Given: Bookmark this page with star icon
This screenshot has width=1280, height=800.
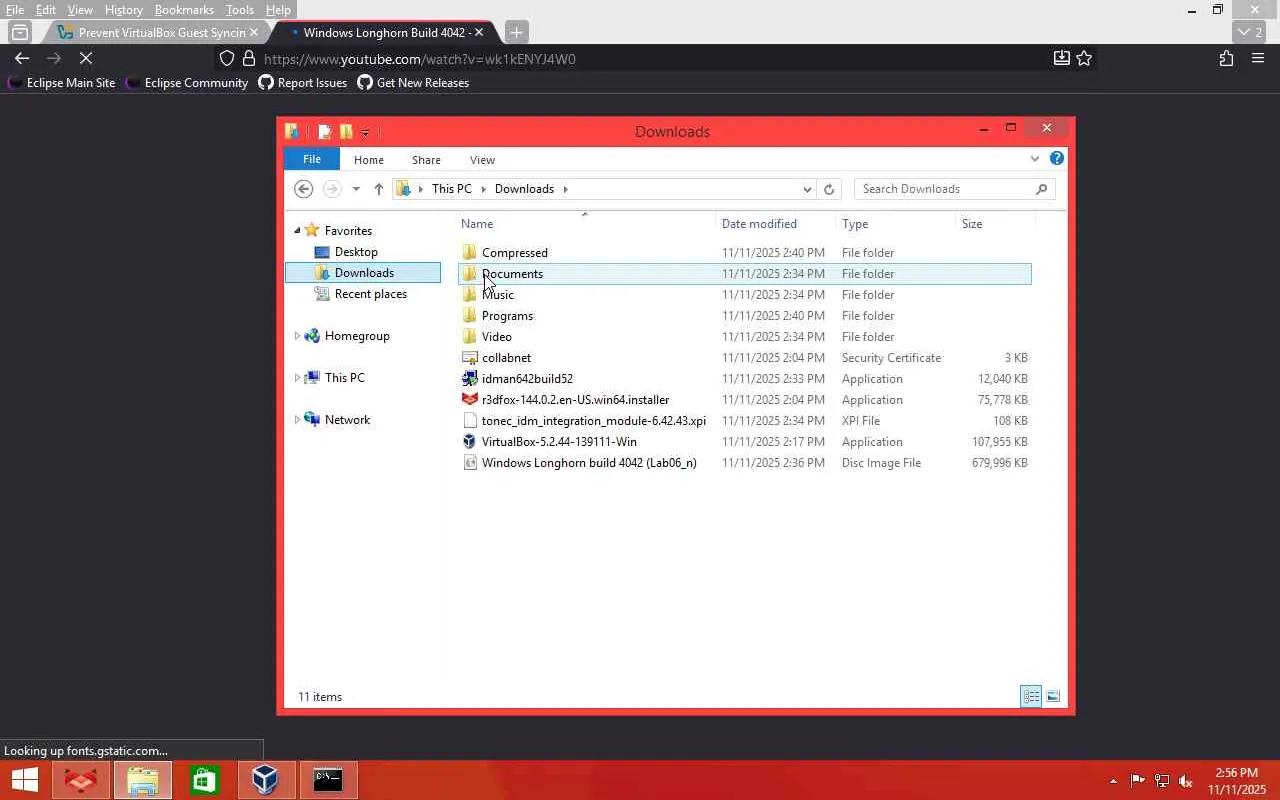Looking at the screenshot, I should click(x=1084, y=59).
